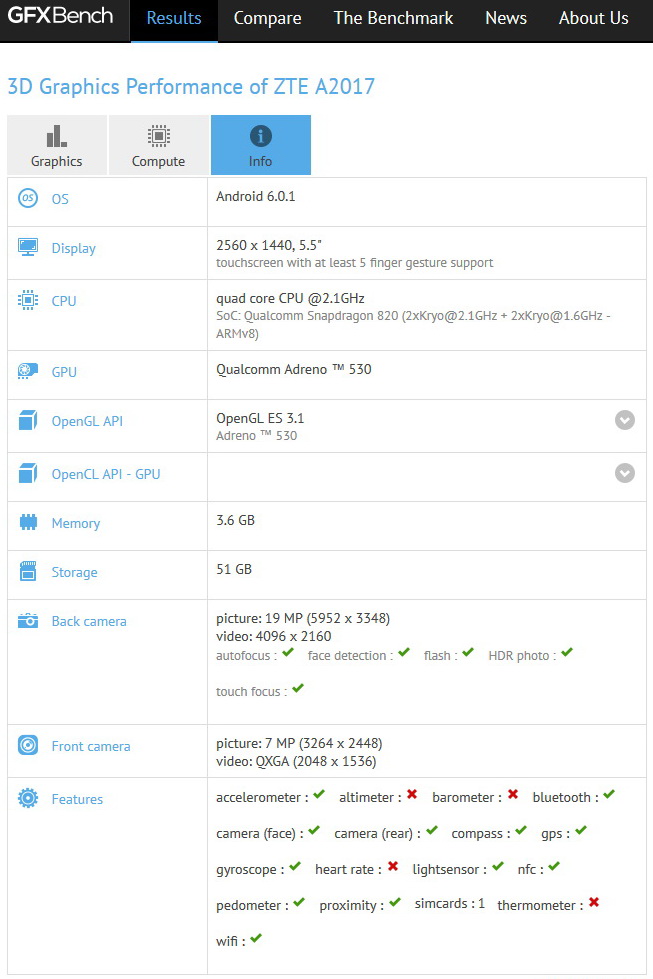Click the red cross next to altimeter
This screenshot has height=979, width=653.
click(412, 795)
